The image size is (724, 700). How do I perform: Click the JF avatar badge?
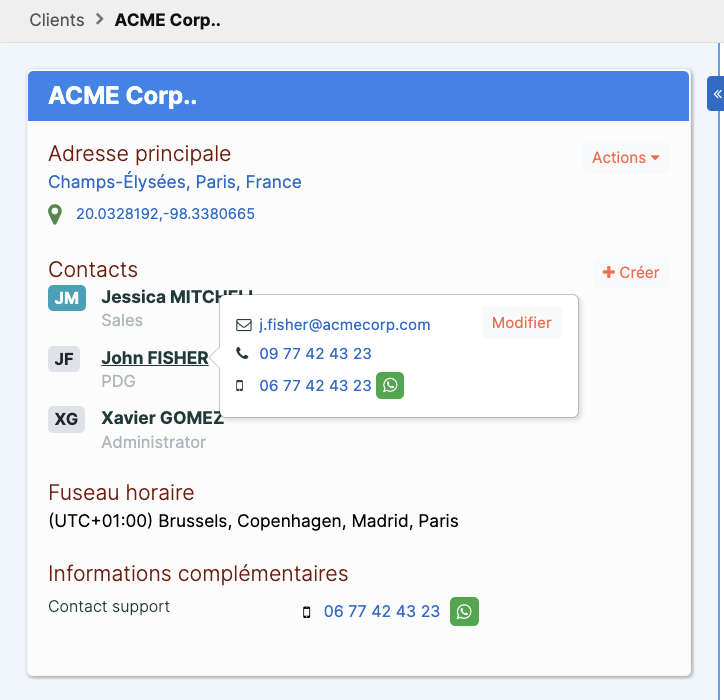click(x=64, y=359)
